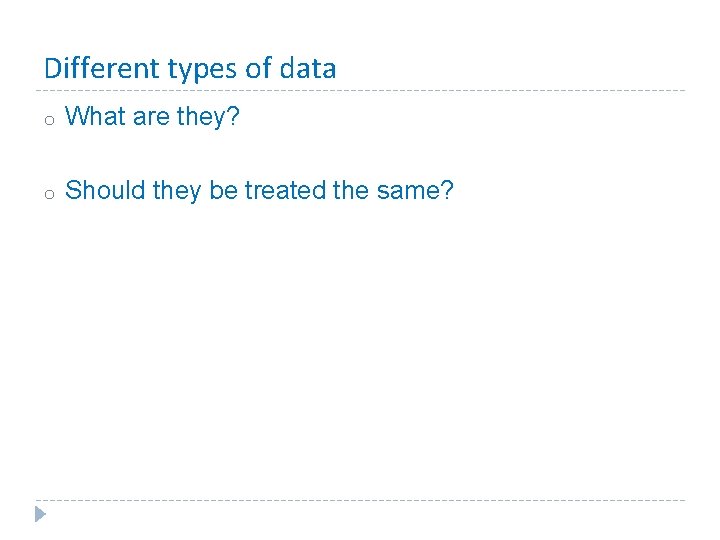Click the bullet marker before 'Should they be treated'
Image resolution: width=720 pixels, height=540 pixels.
tap(47, 193)
